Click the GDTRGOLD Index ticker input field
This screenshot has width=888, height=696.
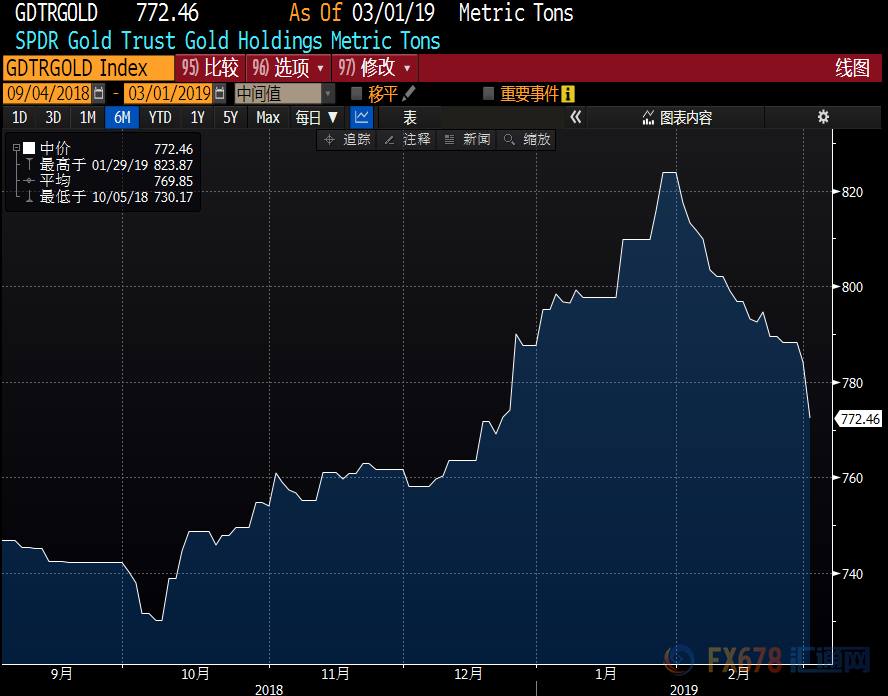click(87, 68)
